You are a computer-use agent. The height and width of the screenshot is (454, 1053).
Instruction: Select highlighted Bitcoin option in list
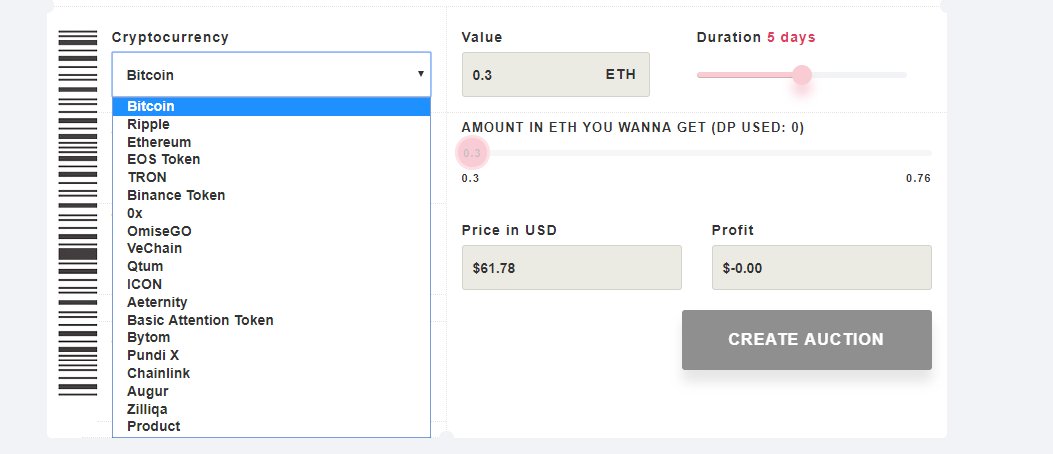click(271, 106)
